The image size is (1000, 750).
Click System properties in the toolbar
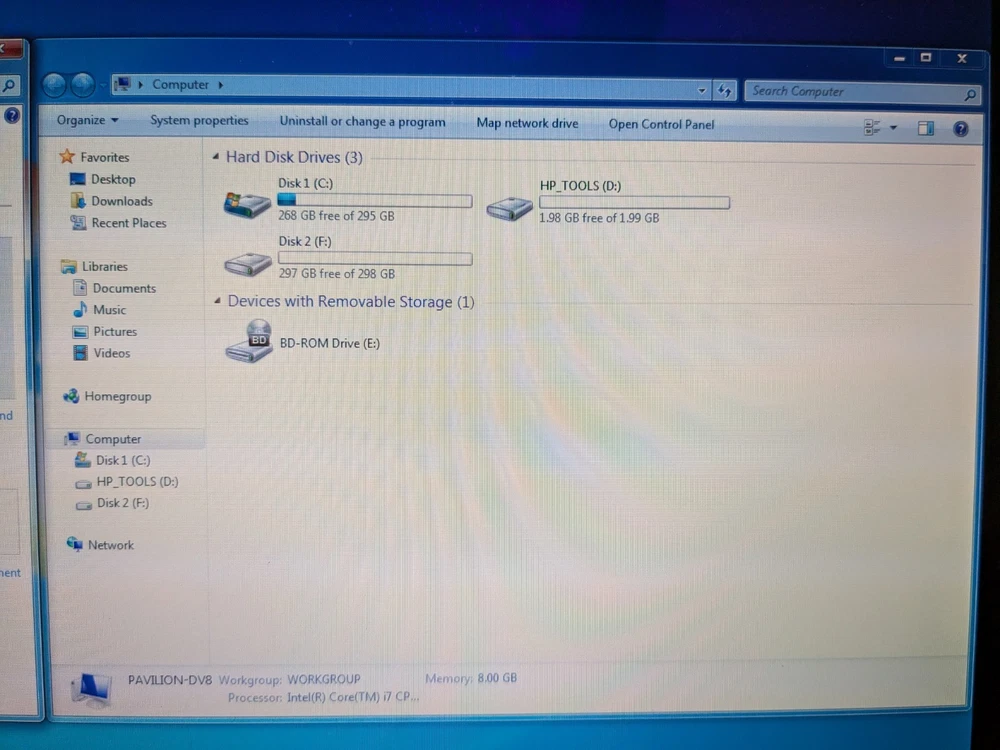click(x=199, y=121)
